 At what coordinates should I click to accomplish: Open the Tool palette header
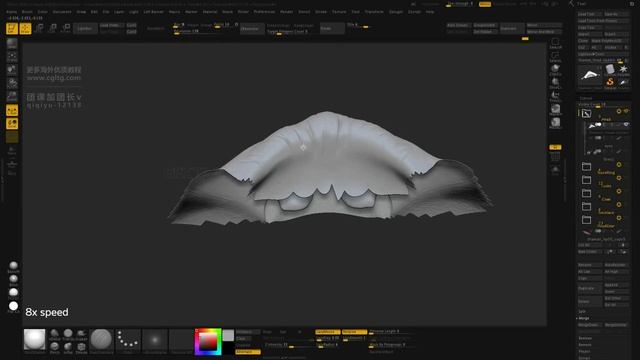581,4
